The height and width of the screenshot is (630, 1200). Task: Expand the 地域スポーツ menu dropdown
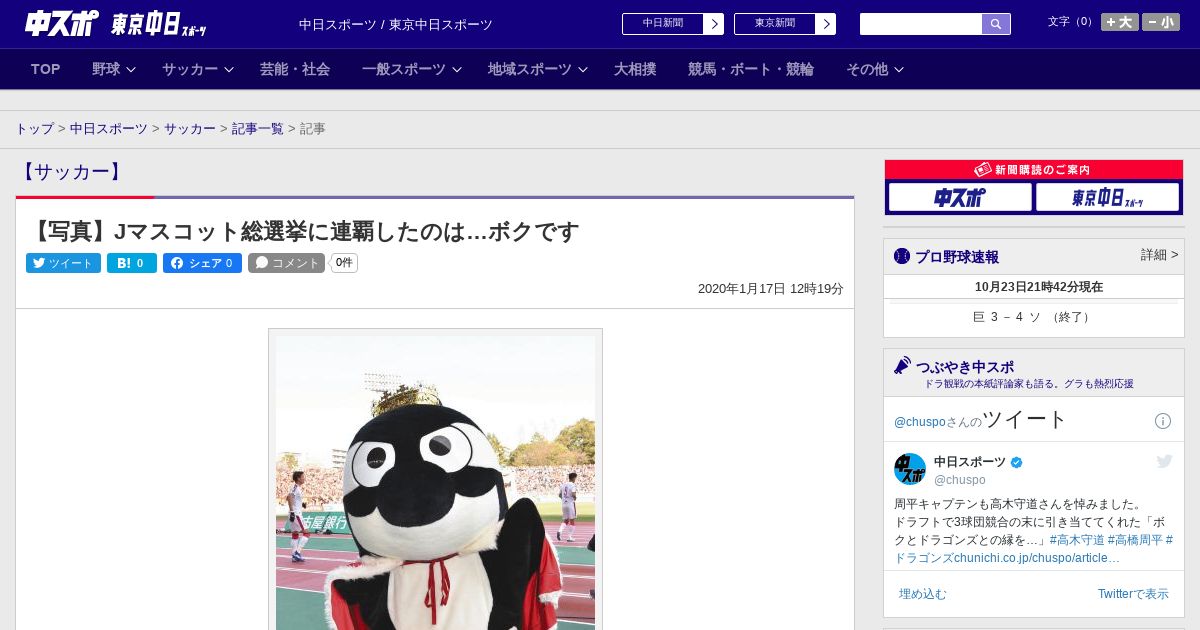pyautogui.click(x=537, y=69)
